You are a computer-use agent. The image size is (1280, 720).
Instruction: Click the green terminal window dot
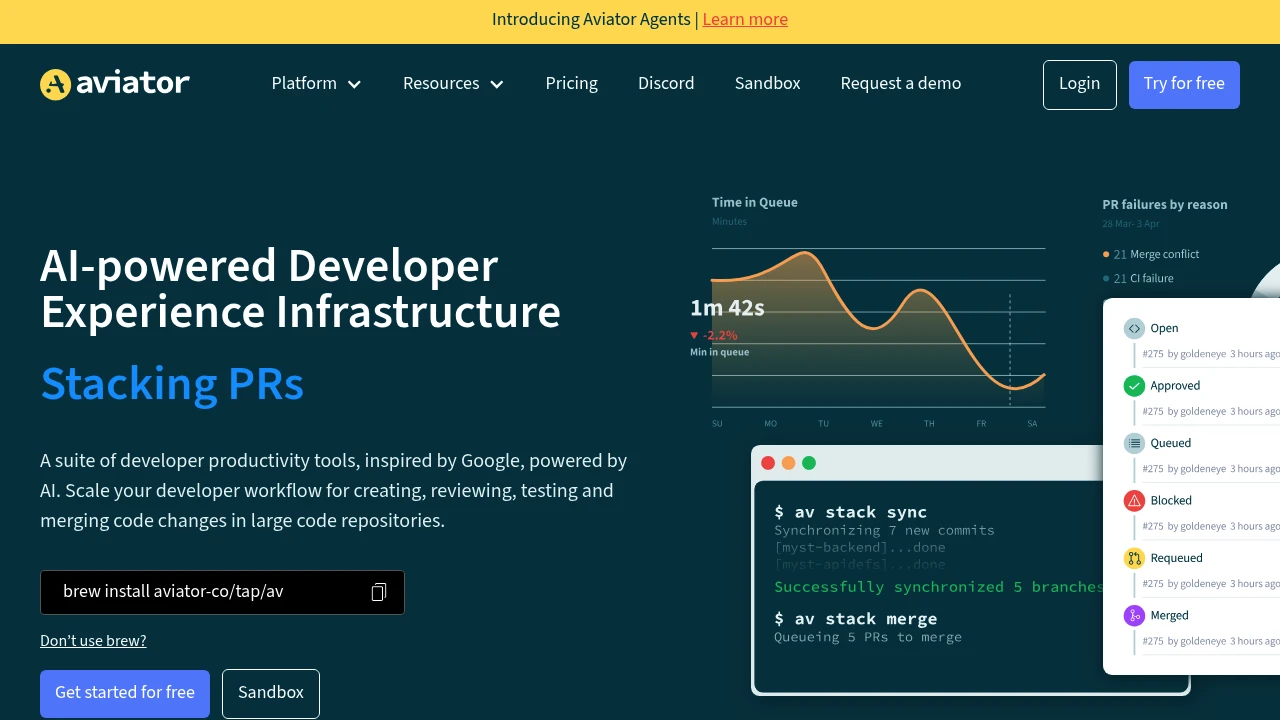pos(809,463)
